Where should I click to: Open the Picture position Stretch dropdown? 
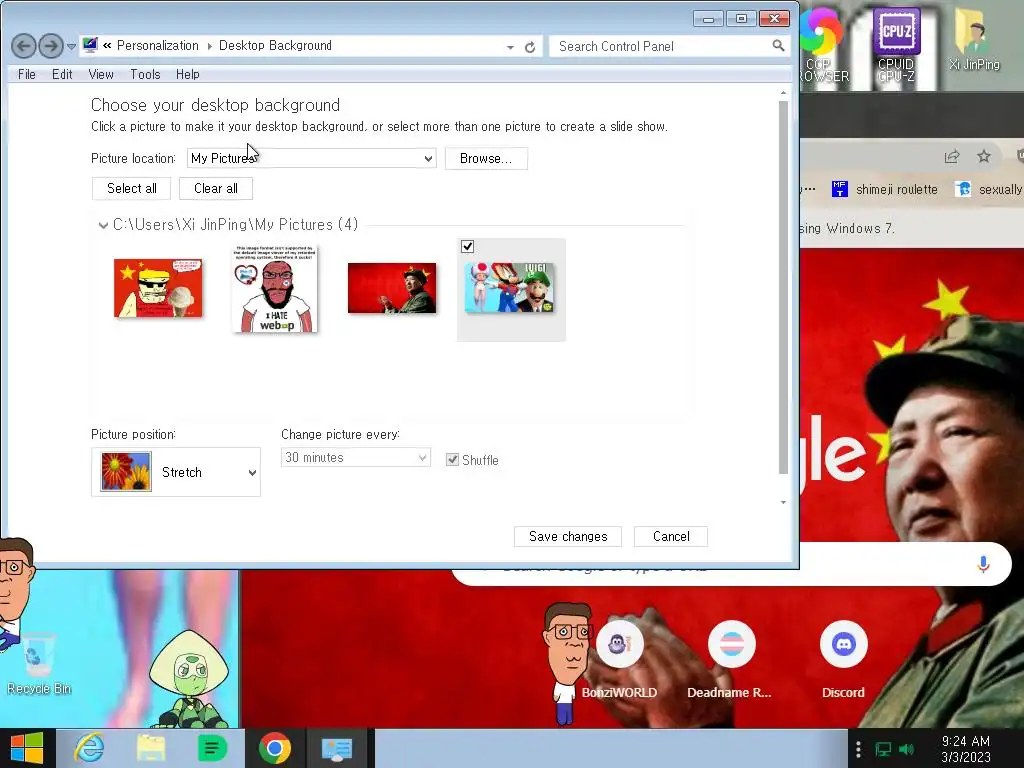coord(176,472)
